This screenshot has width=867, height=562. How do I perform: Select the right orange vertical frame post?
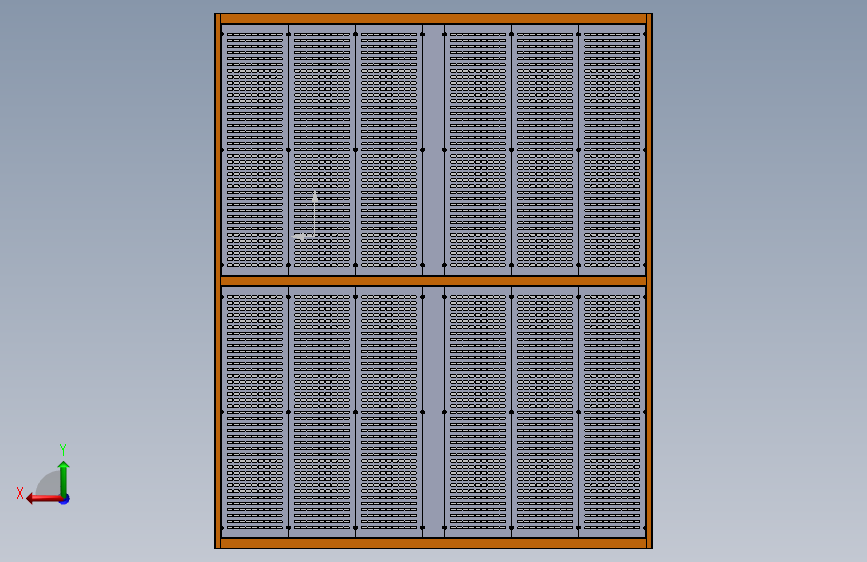point(649,281)
